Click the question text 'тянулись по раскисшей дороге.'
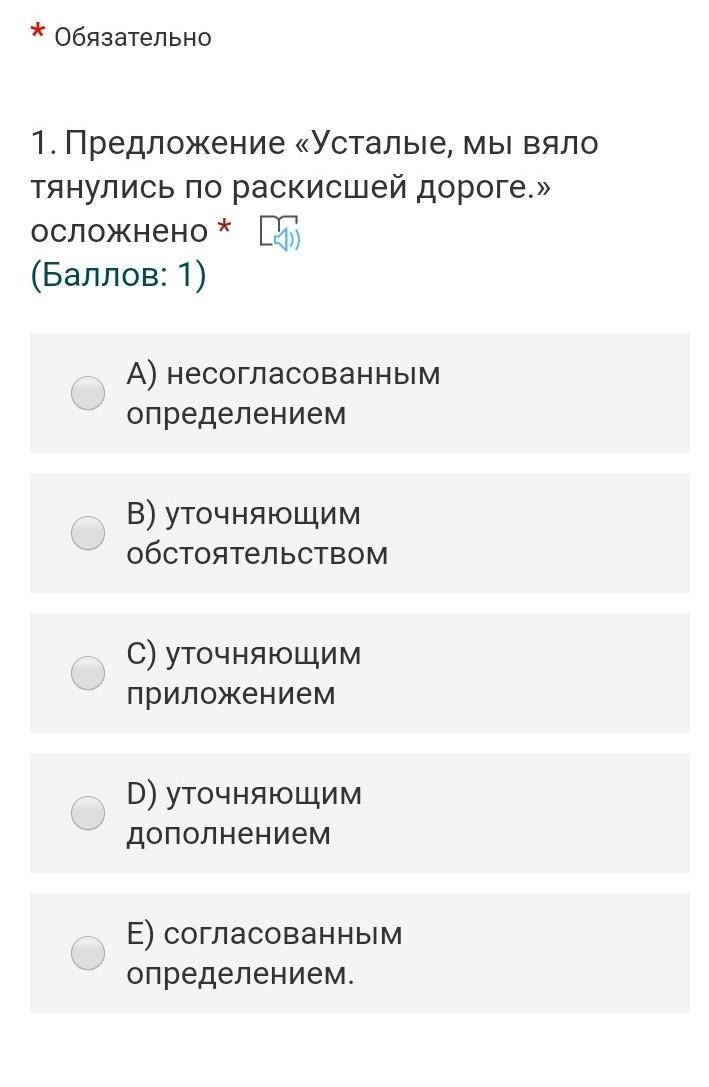This screenshot has width=709, height=1087. (x=290, y=188)
